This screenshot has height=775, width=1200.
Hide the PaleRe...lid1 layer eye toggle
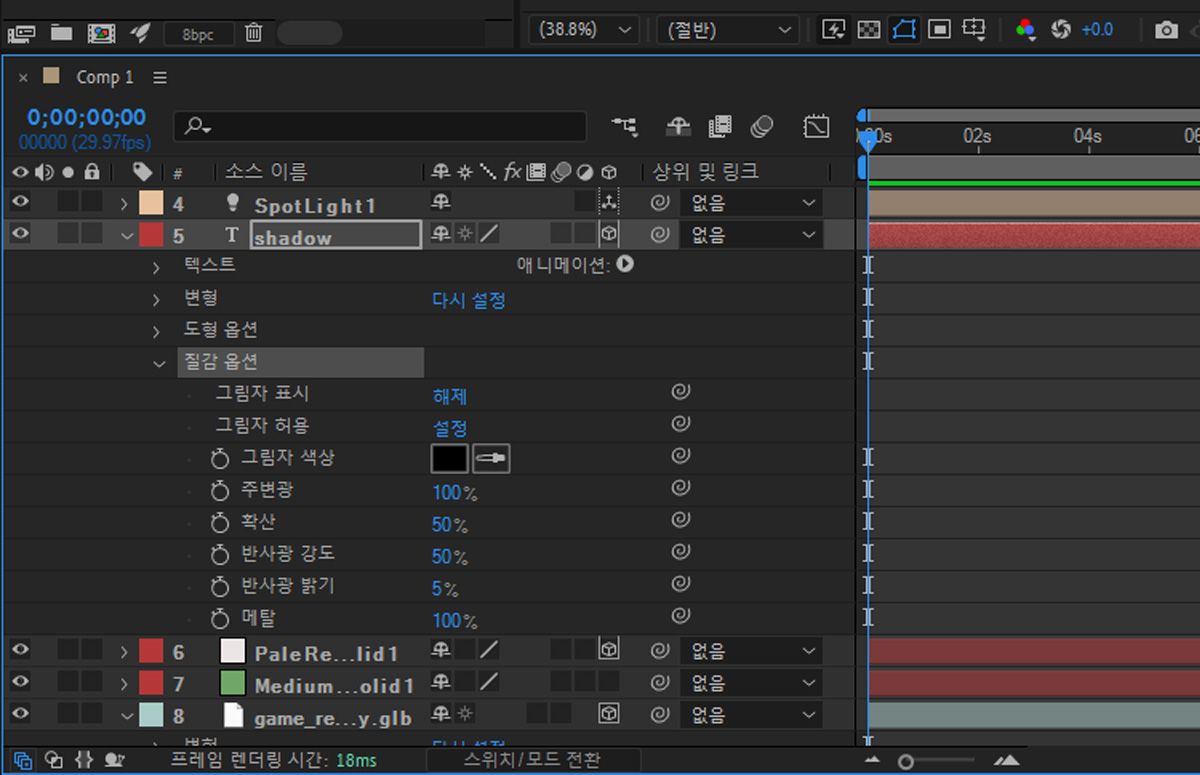20,651
